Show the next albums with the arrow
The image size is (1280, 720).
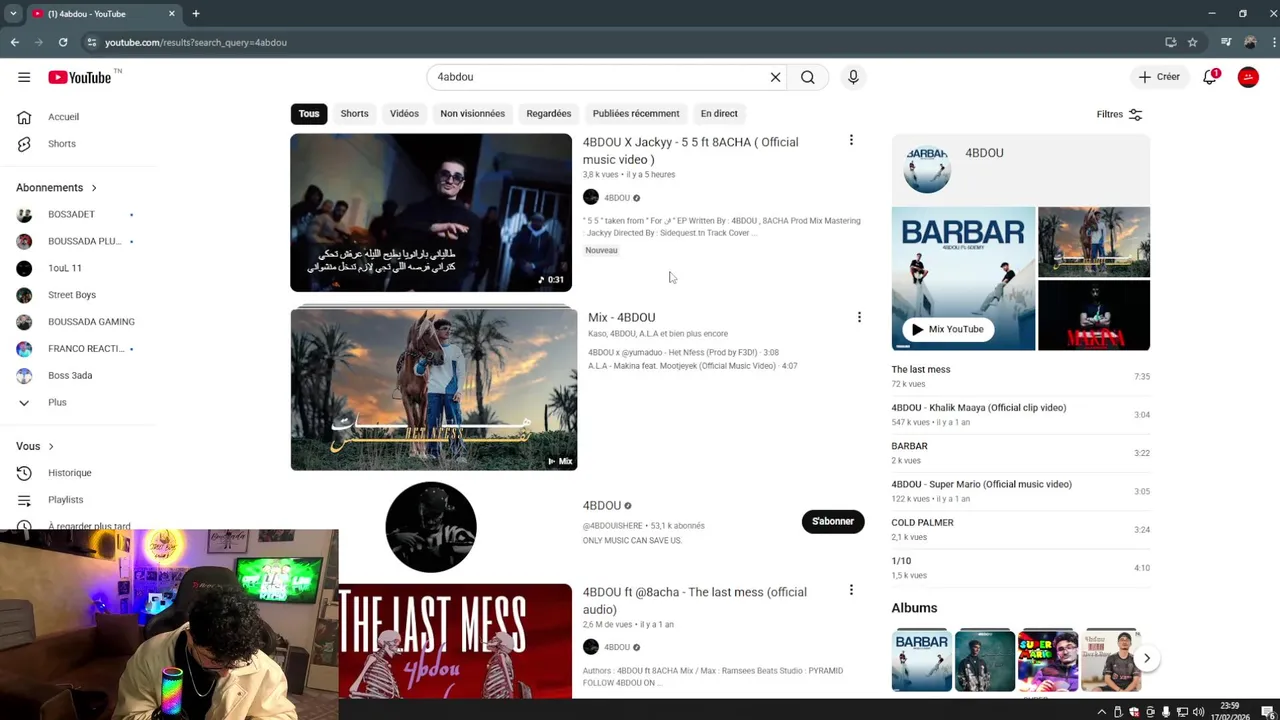pyautogui.click(x=1146, y=658)
